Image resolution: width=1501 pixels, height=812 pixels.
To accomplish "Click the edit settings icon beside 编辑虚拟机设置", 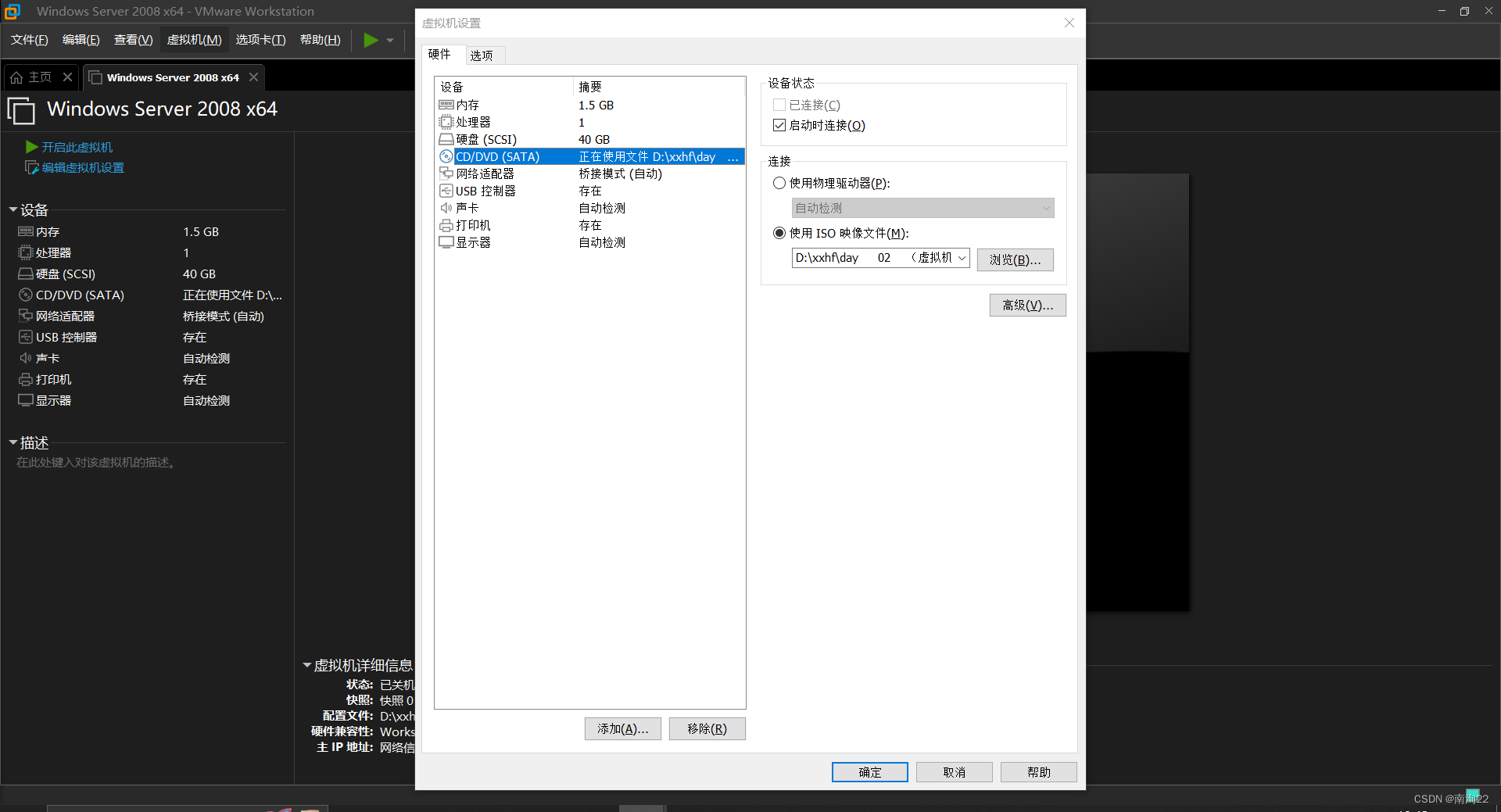I will (x=32, y=167).
